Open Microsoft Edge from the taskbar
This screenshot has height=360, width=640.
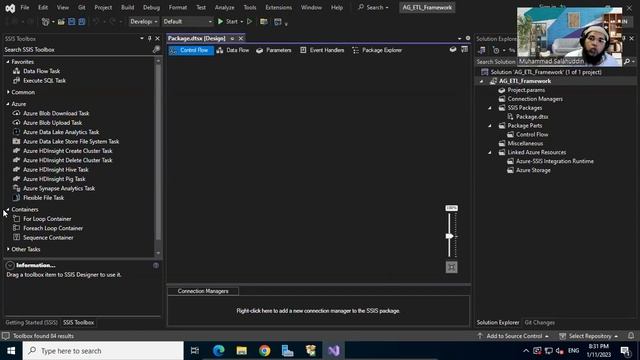click(x=219, y=351)
